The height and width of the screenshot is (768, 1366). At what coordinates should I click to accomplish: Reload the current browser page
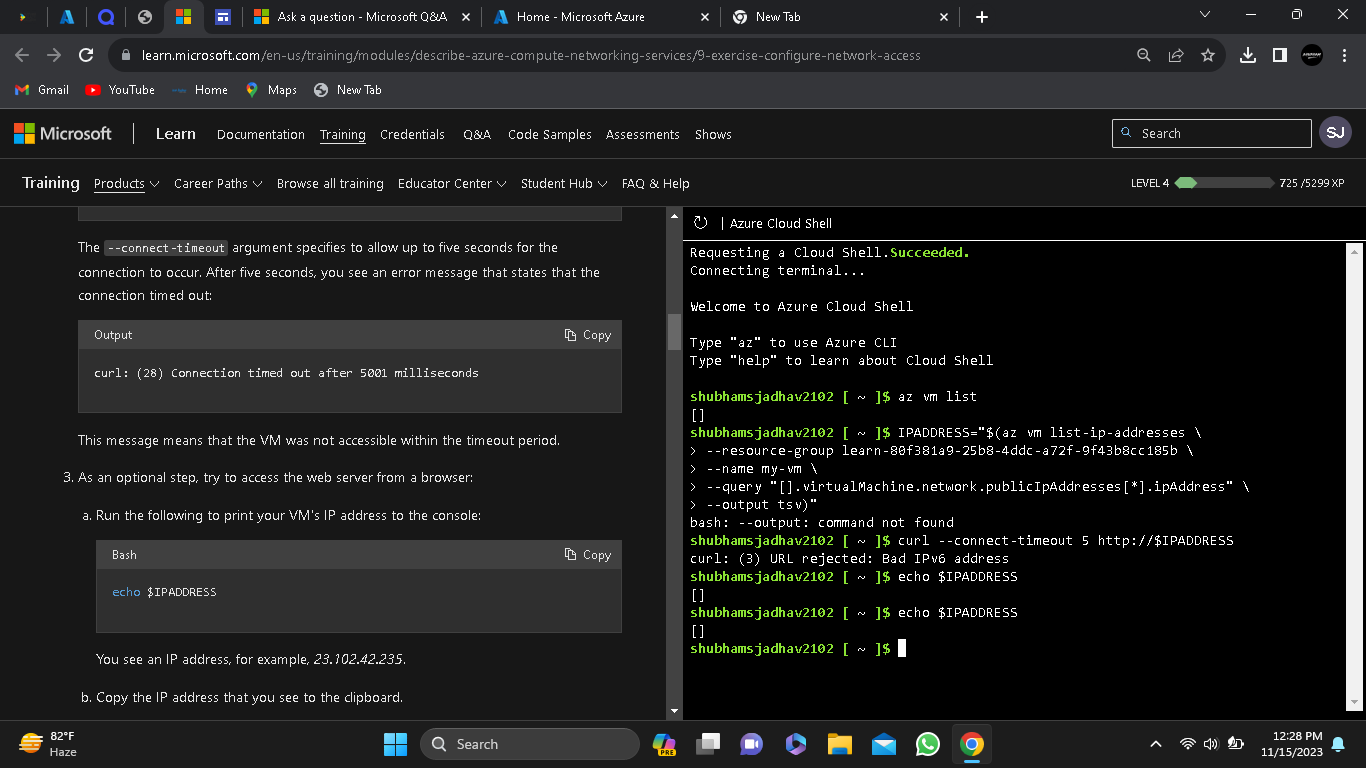pyautogui.click(x=86, y=55)
